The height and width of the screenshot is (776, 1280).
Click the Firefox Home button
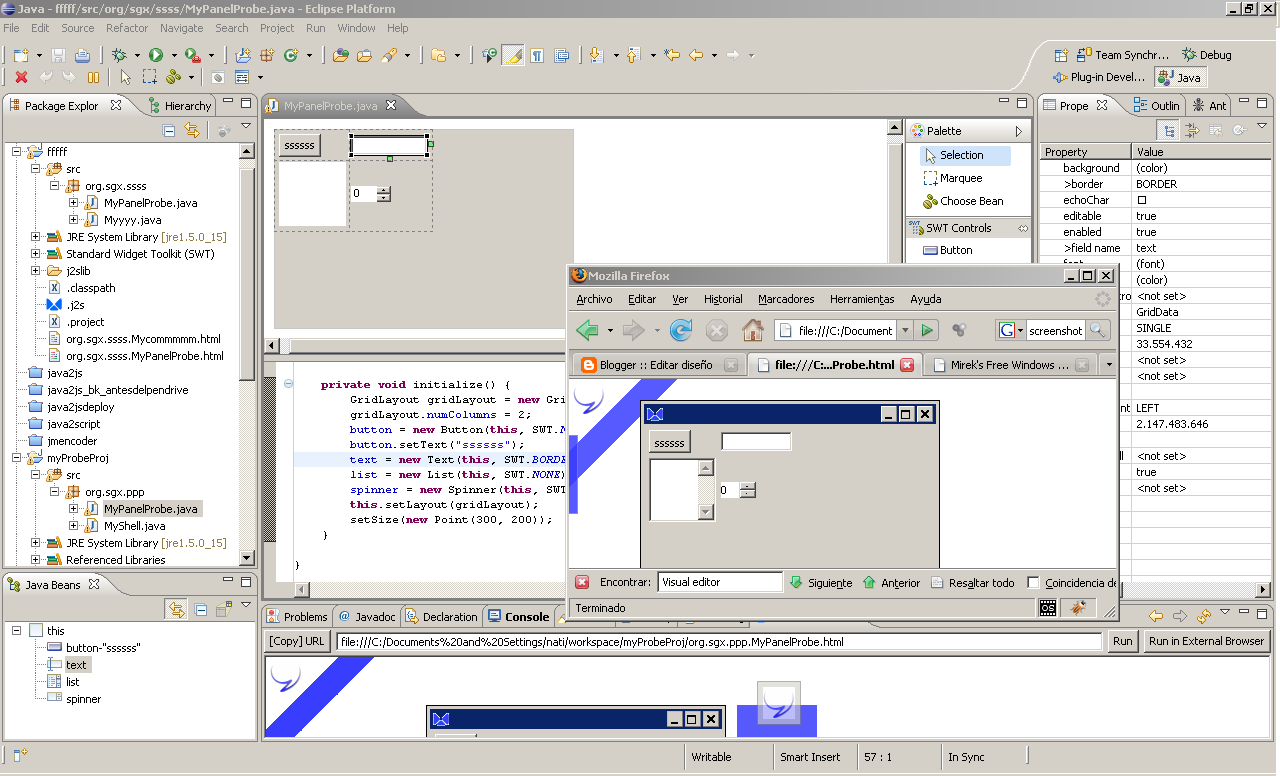point(753,330)
